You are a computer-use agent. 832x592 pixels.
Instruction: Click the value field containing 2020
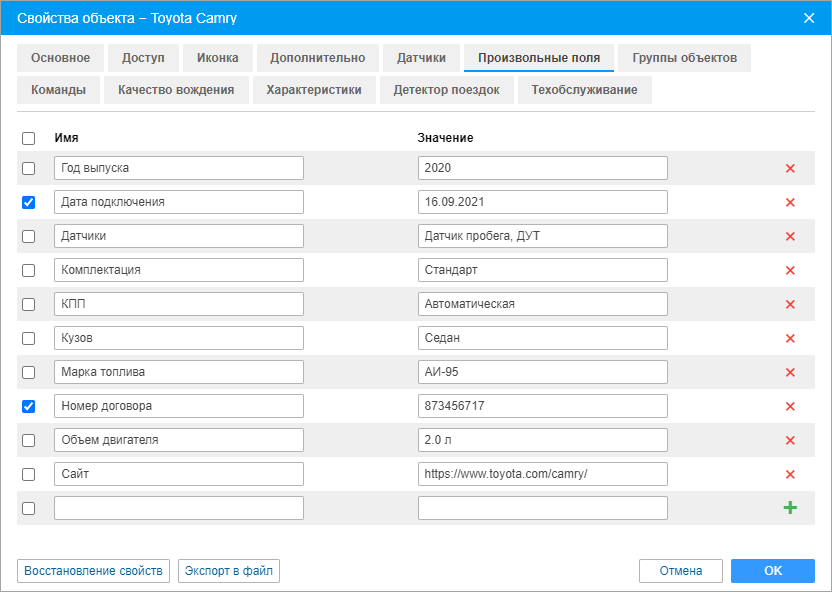click(x=543, y=168)
